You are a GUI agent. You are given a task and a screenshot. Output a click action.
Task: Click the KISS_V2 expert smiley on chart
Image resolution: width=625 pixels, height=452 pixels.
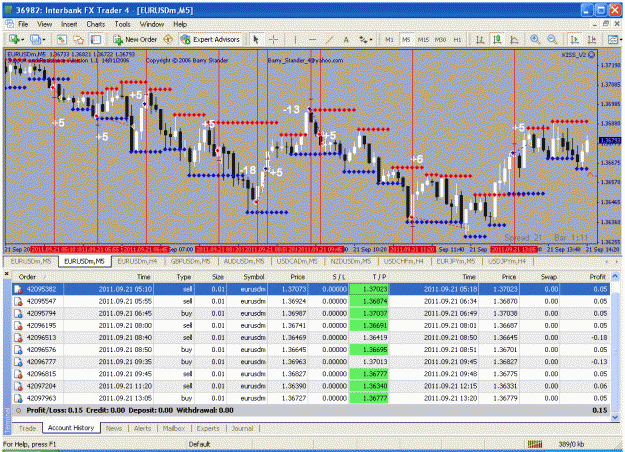pyautogui.click(x=592, y=55)
